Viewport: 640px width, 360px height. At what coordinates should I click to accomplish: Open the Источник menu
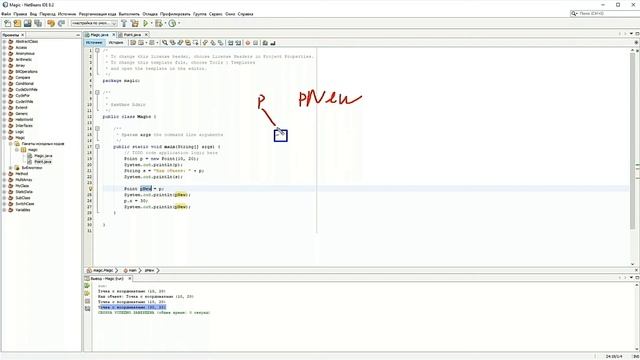pyautogui.click(x=67, y=14)
